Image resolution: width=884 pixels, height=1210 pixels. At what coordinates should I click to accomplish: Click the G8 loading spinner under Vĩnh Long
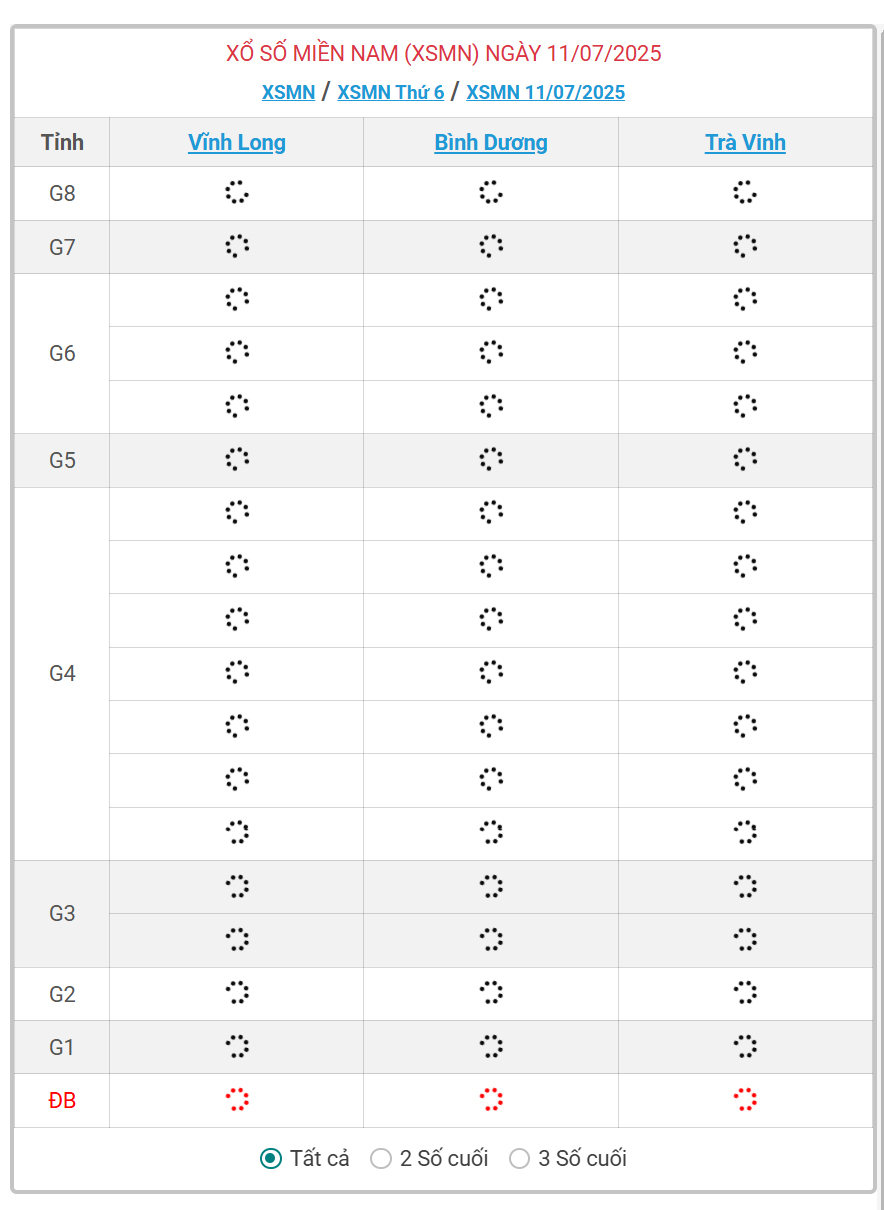pos(236,193)
